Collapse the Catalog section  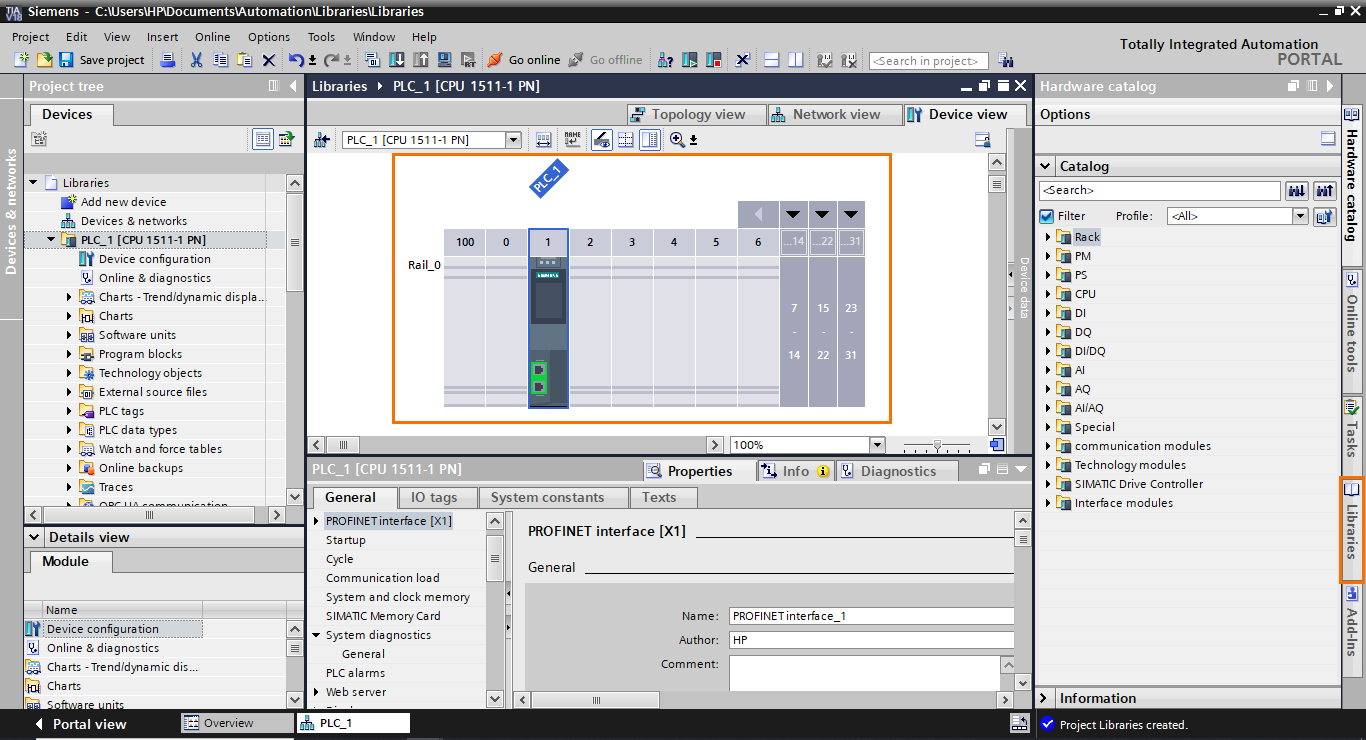1046,166
